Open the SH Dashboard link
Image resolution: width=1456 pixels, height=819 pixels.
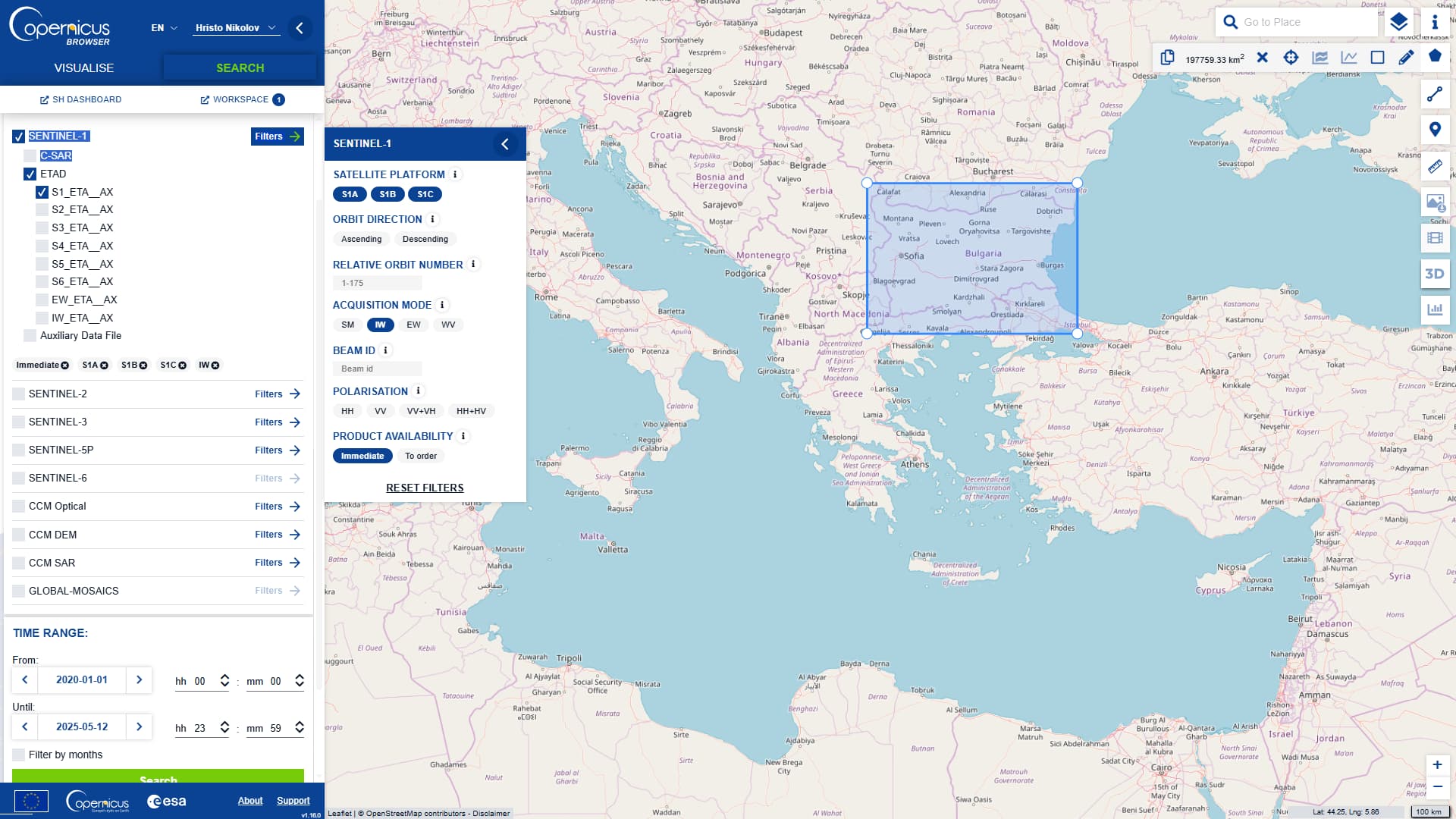tap(80, 100)
